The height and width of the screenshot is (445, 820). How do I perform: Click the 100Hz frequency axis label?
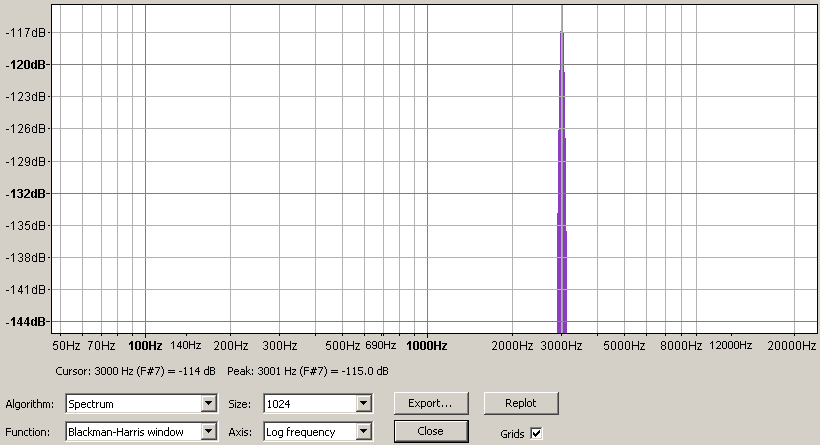[145, 346]
